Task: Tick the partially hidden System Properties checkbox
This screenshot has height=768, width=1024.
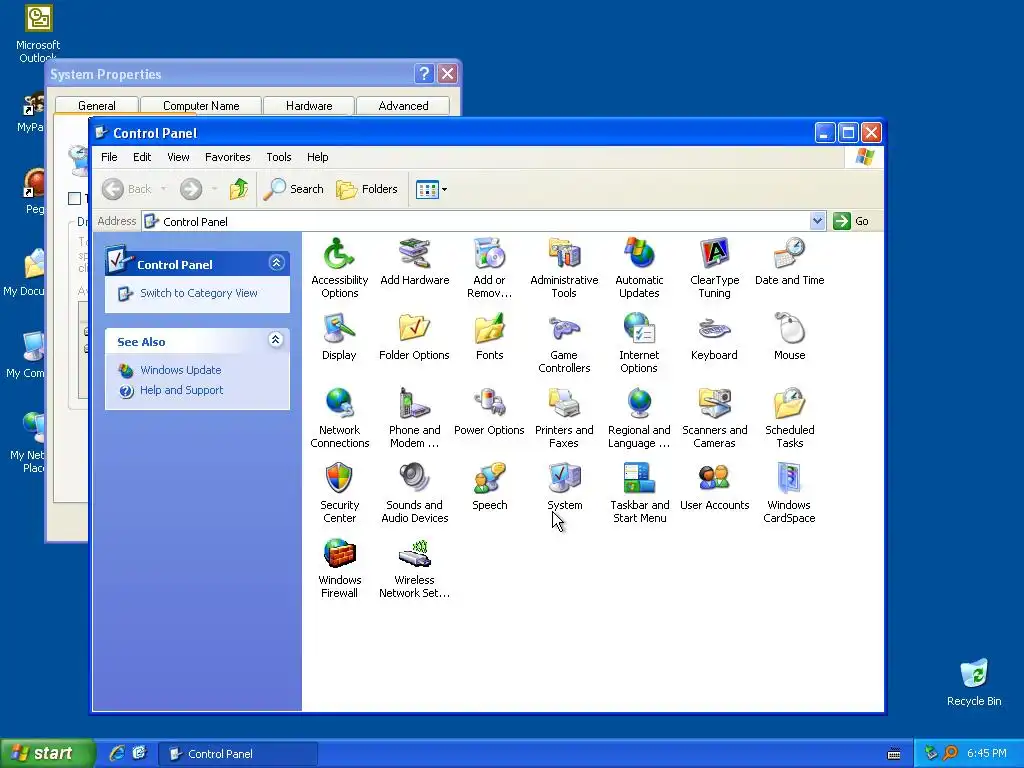Action: (x=74, y=198)
